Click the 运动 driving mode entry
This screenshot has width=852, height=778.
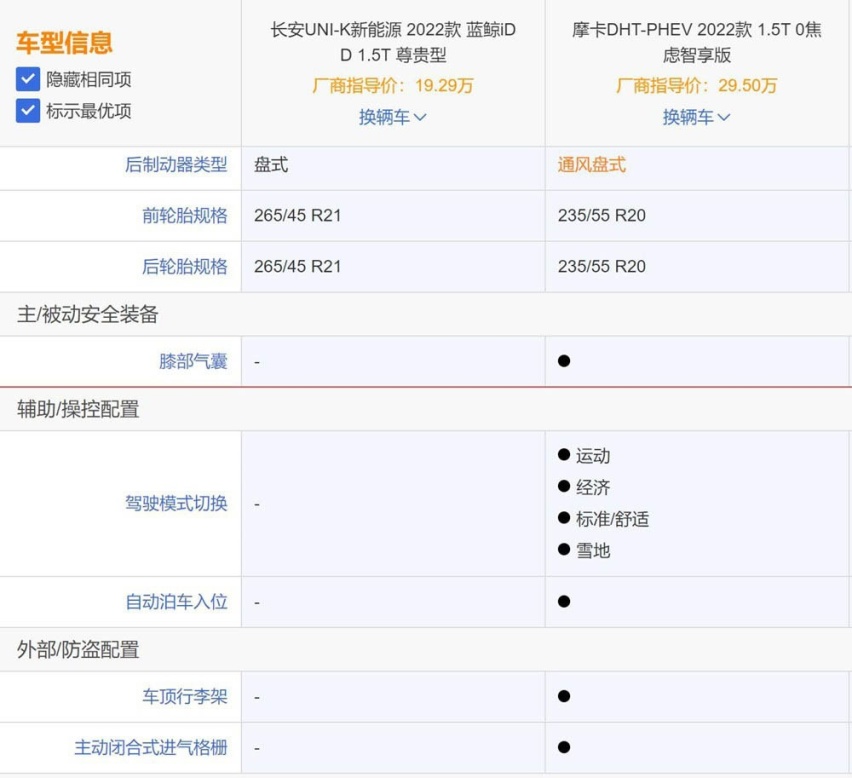tap(593, 455)
